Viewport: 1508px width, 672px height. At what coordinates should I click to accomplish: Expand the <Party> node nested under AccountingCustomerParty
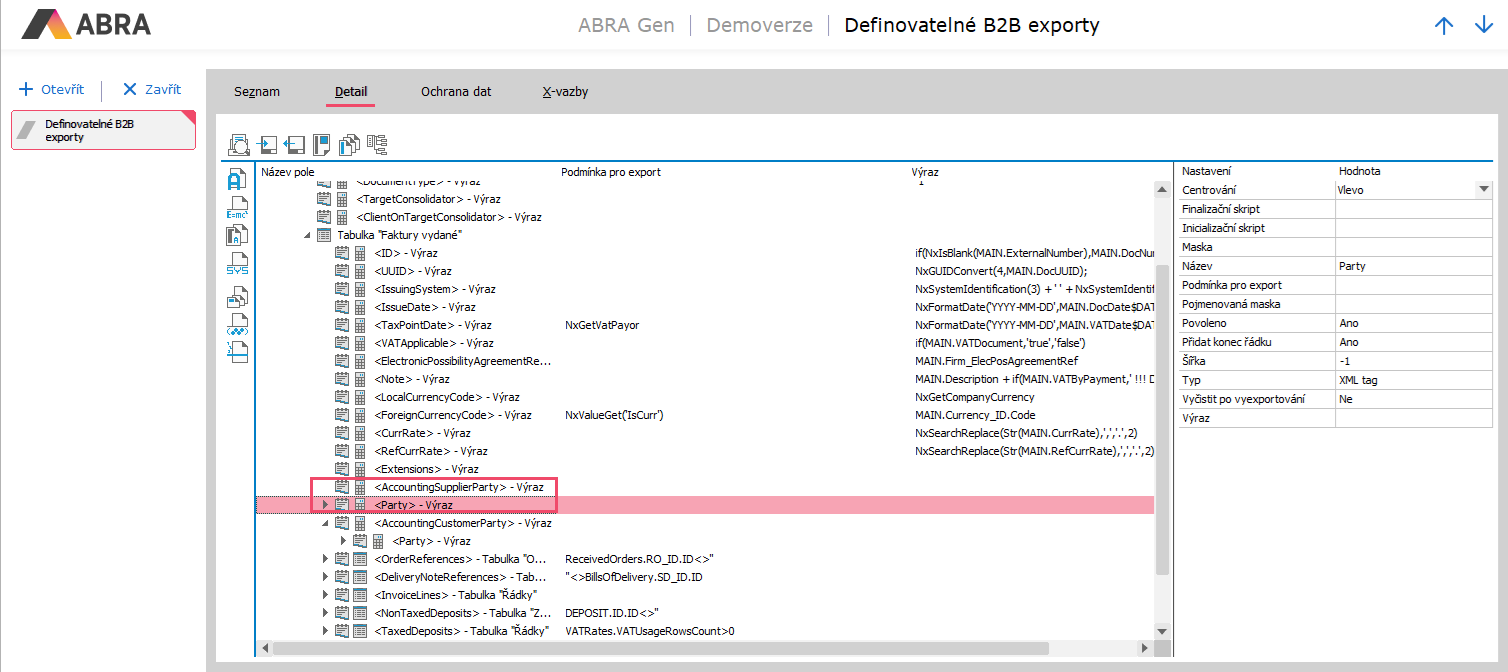pos(343,541)
